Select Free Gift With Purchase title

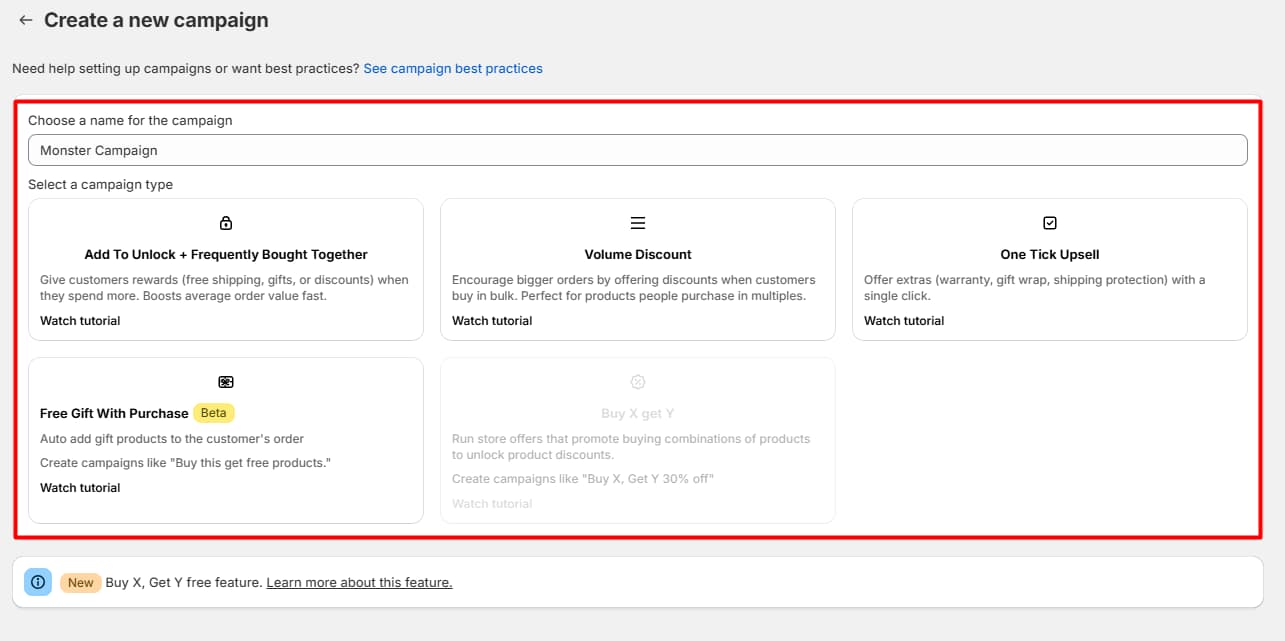point(114,413)
